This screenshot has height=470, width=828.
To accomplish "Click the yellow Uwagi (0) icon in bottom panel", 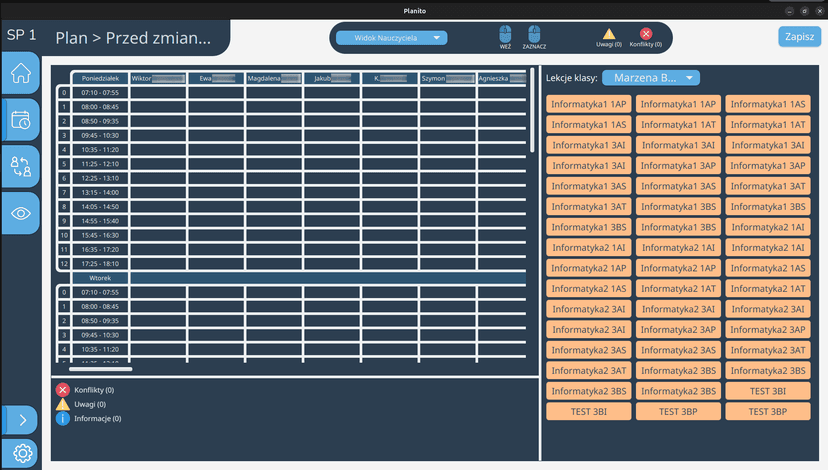I will tap(62, 404).
